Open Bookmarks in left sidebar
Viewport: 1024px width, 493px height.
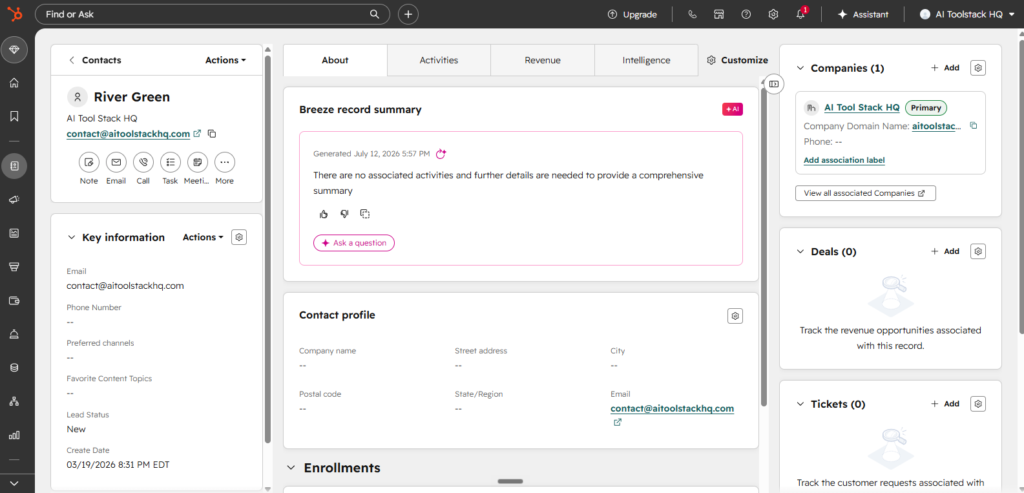click(x=14, y=116)
